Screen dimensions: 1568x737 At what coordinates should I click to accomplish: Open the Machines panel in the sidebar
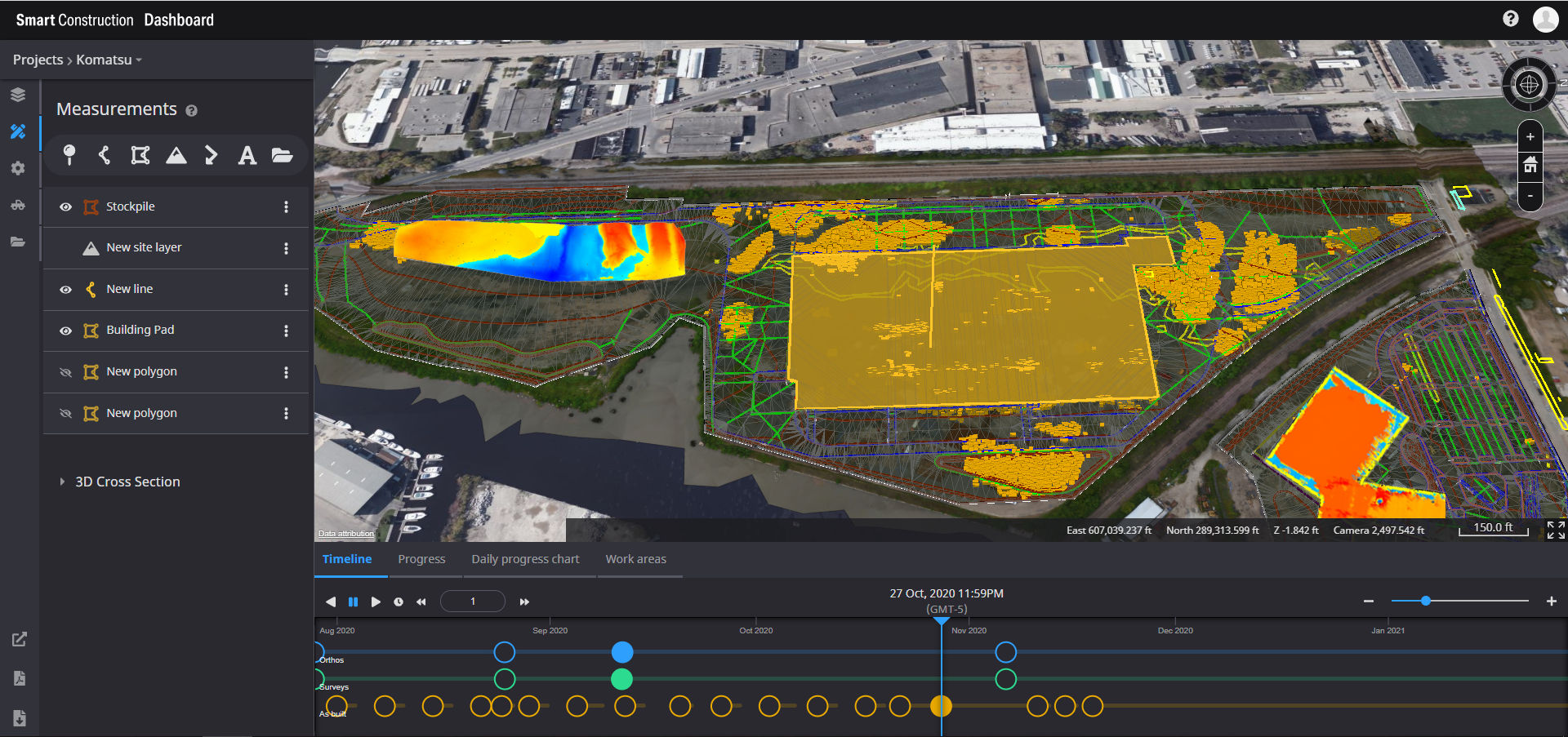point(18,205)
